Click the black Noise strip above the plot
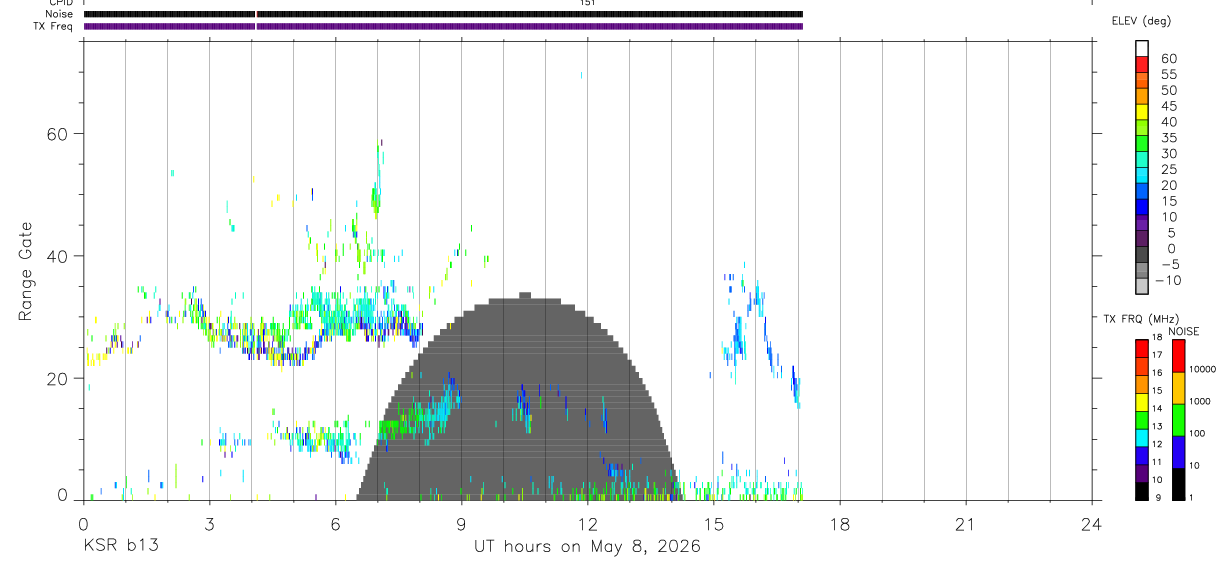This screenshot has height=567, width=1228. pos(443,14)
